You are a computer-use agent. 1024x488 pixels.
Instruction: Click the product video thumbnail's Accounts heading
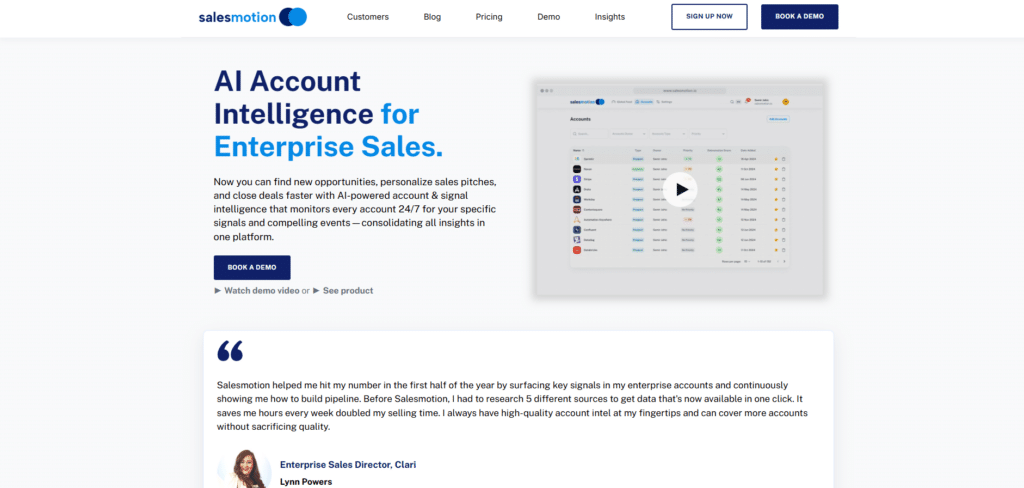point(581,119)
